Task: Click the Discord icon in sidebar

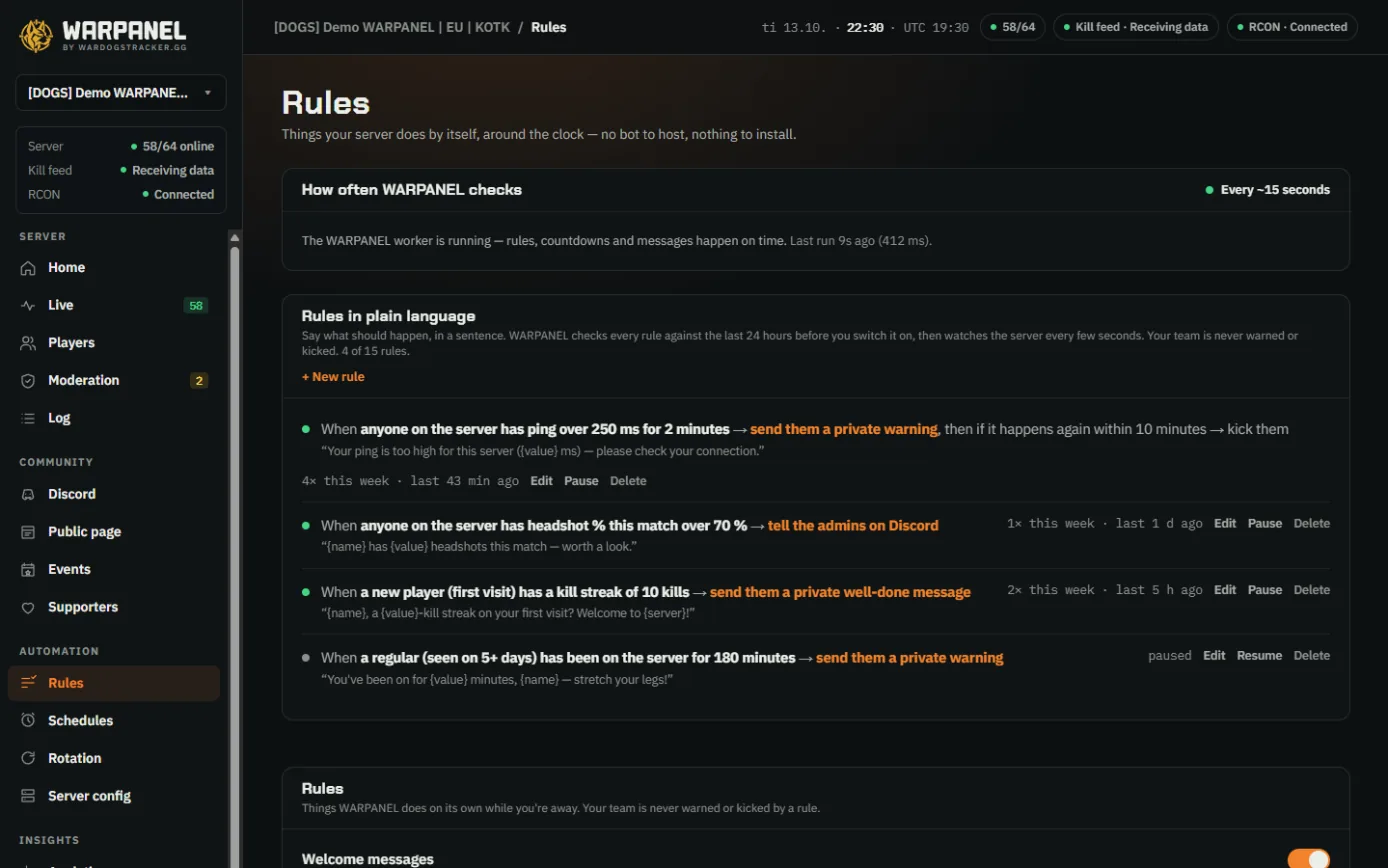Action: click(28, 494)
